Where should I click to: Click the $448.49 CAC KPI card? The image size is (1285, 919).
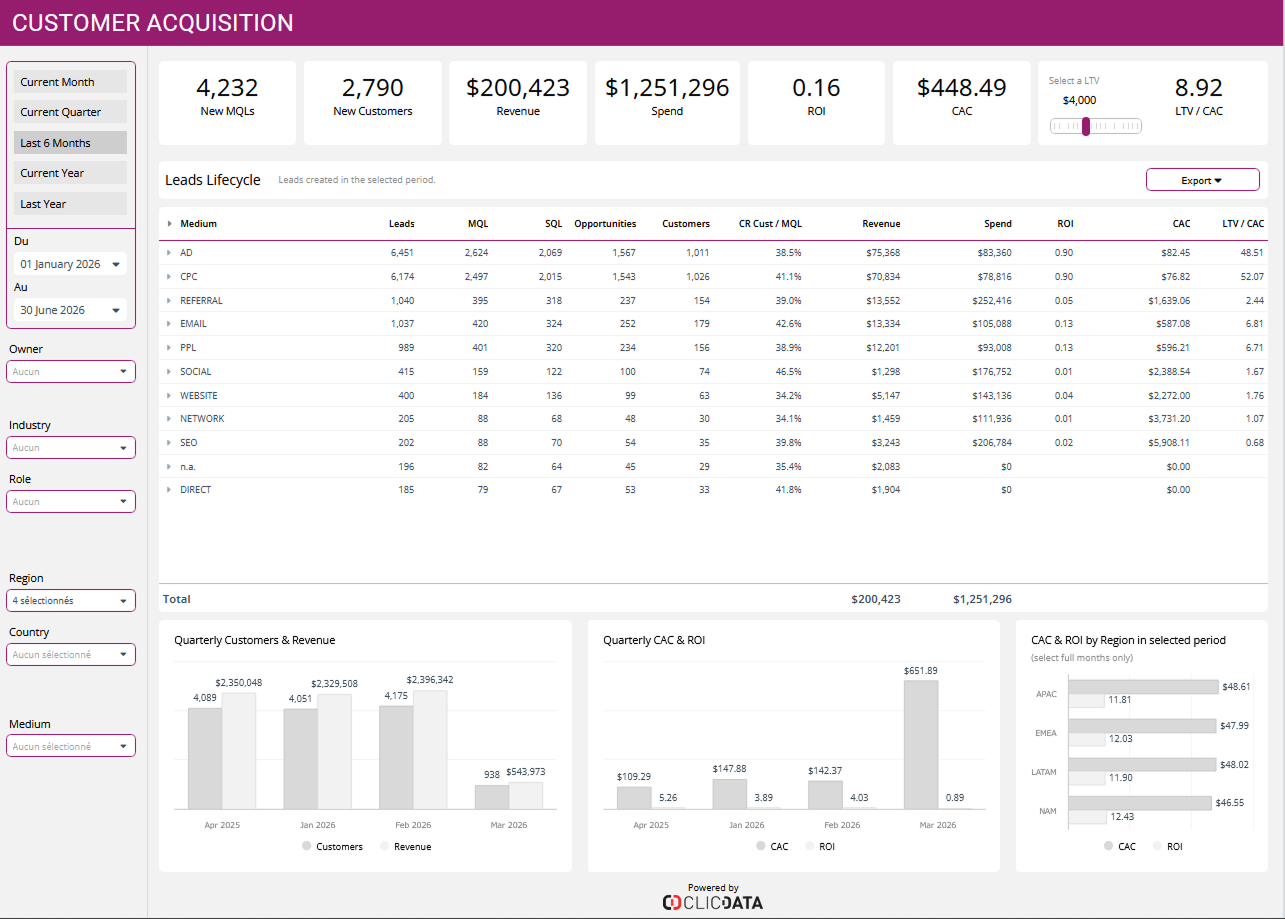962,103
